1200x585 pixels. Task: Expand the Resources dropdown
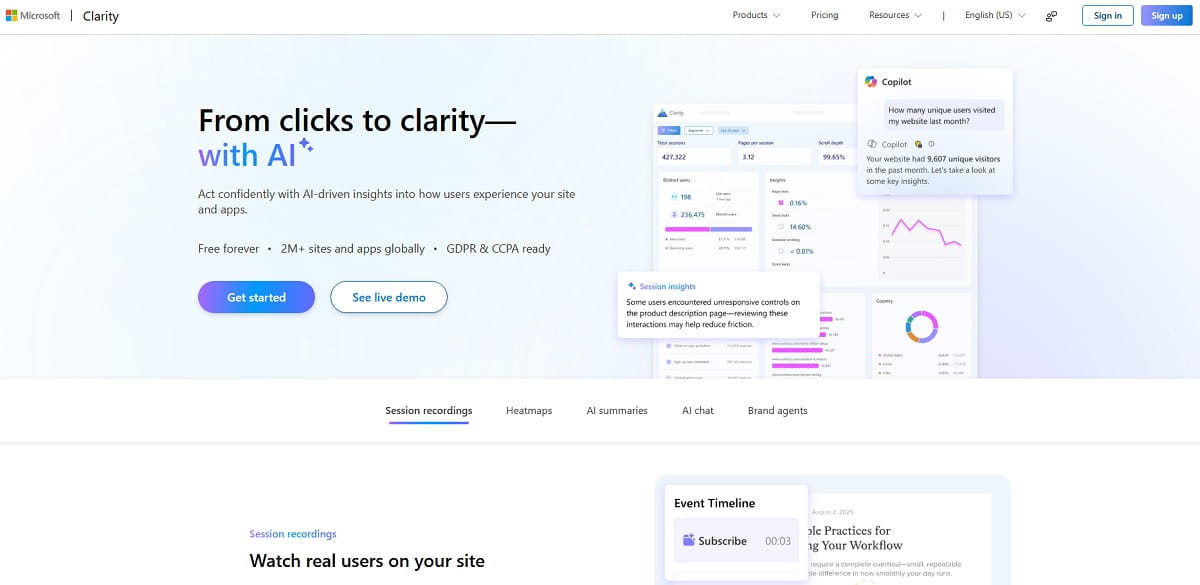click(x=893, y=15)
